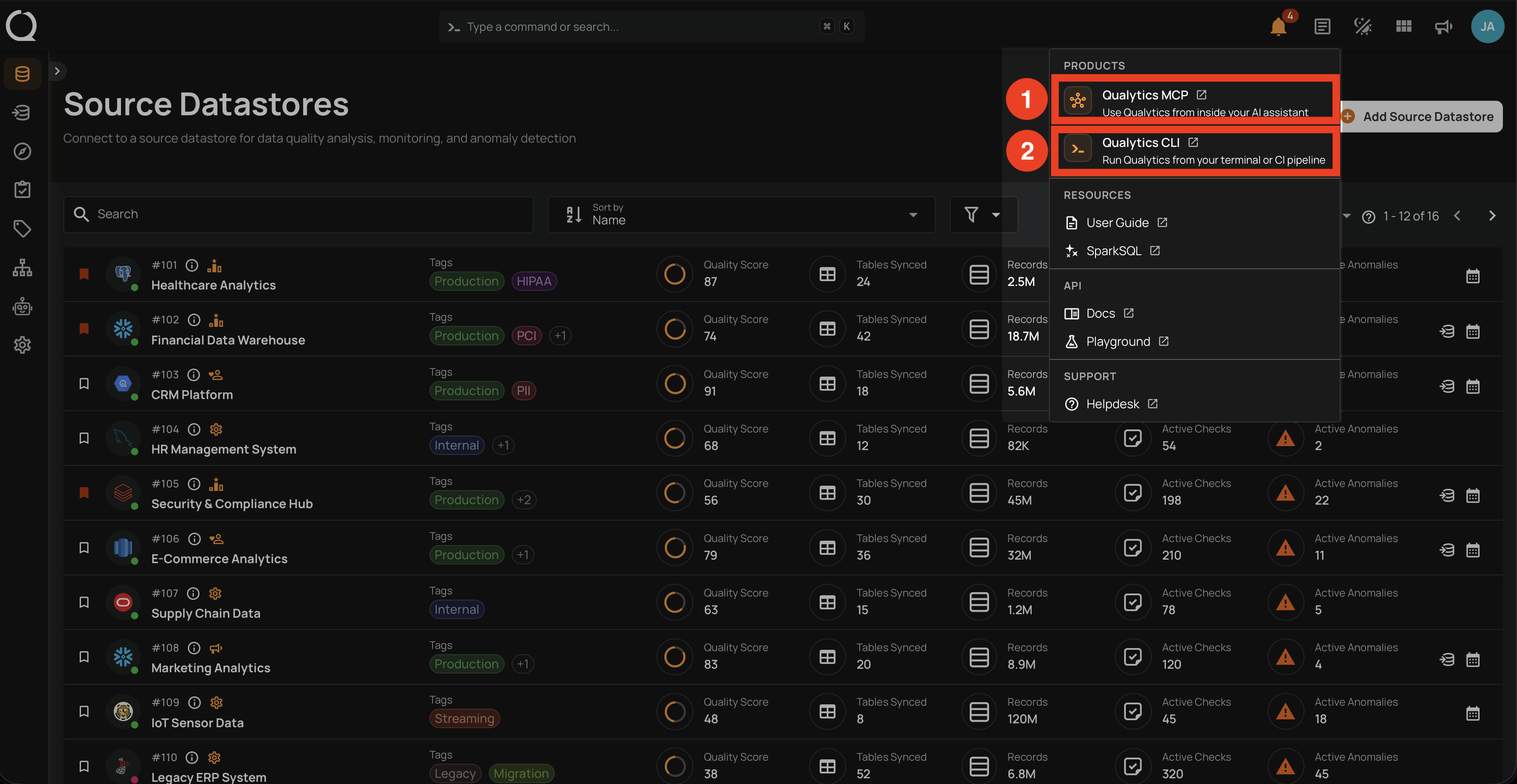Open the filter funnel dropdown
Screen dimensions: 1517x784
coord(983,214)
